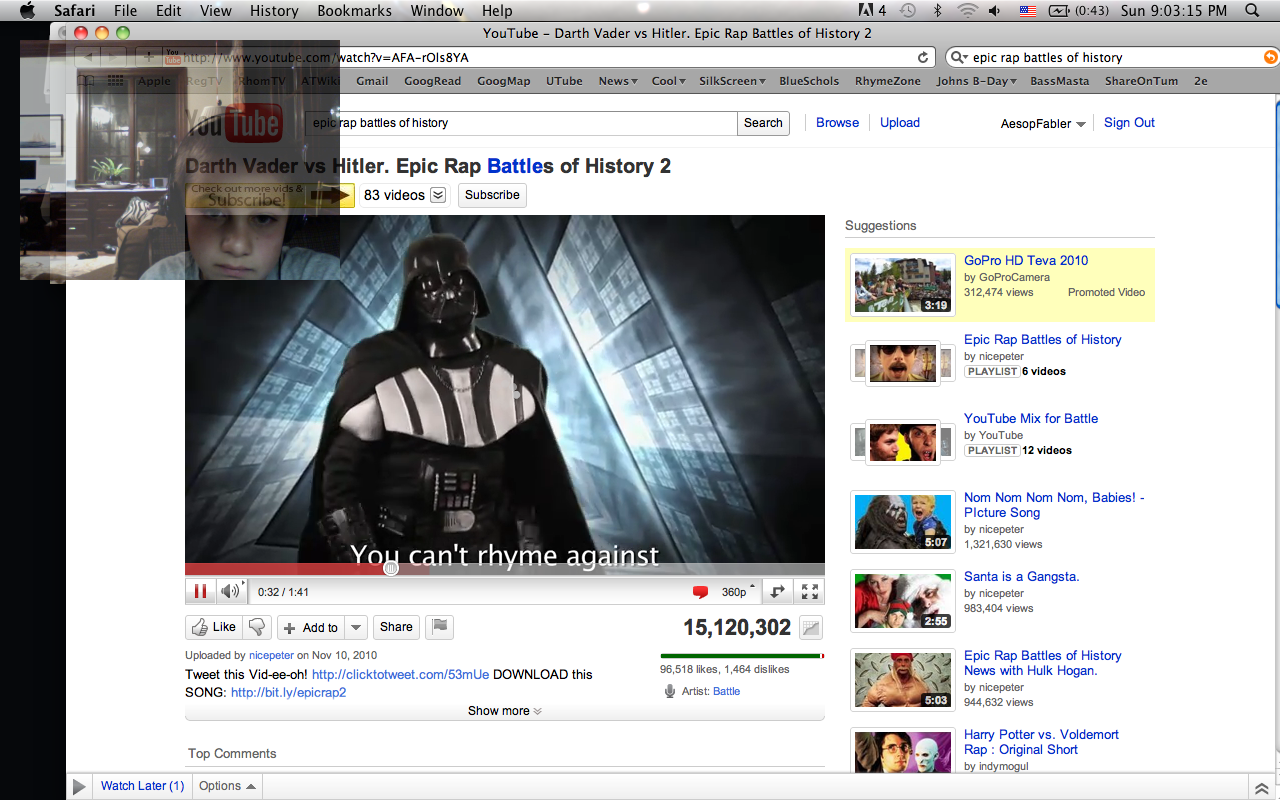The image size is (1280, 800).
Task: Open the Artist: Battle link
Action: coord(726,691)
